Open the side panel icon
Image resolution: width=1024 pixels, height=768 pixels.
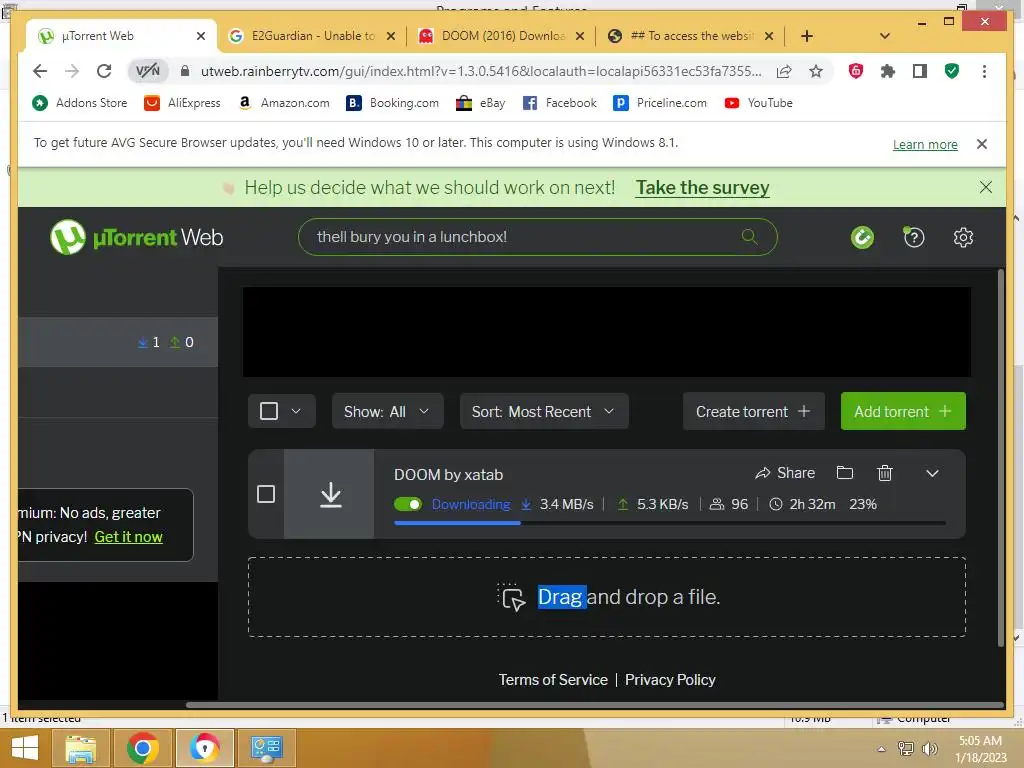click(x=920, y=71)
